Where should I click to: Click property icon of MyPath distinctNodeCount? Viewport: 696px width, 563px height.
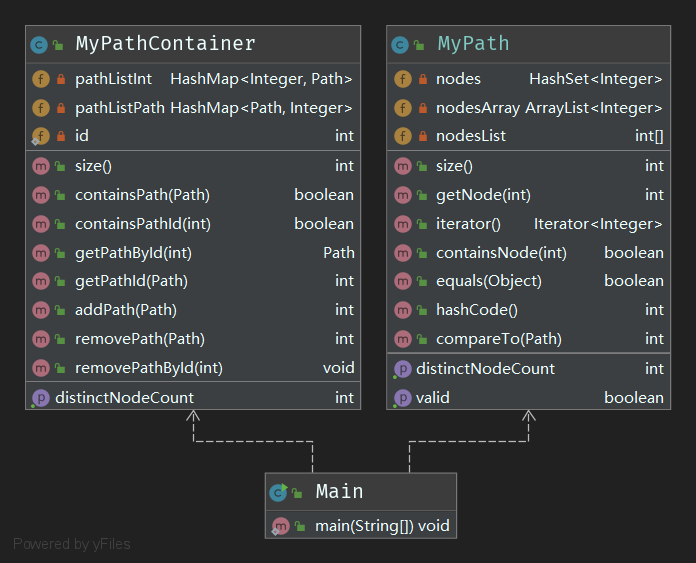(403, 369)
